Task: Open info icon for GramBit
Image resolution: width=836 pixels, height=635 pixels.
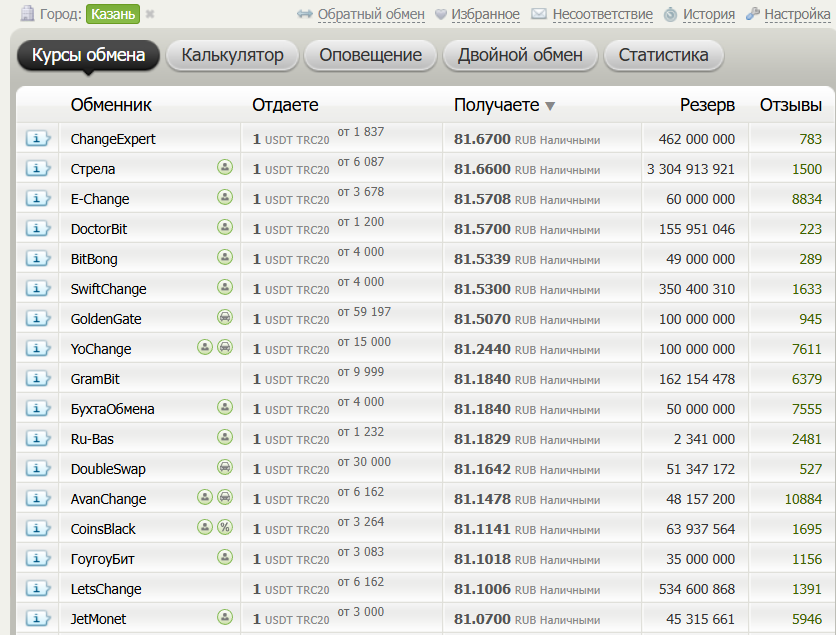Action: point(37,379)
